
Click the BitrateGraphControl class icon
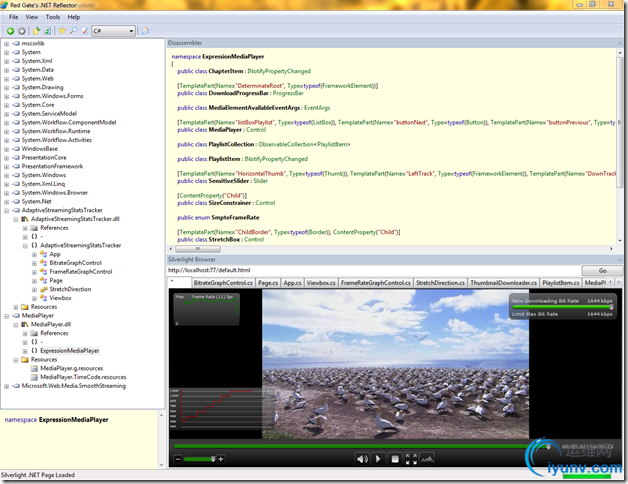tap(43, 263)
